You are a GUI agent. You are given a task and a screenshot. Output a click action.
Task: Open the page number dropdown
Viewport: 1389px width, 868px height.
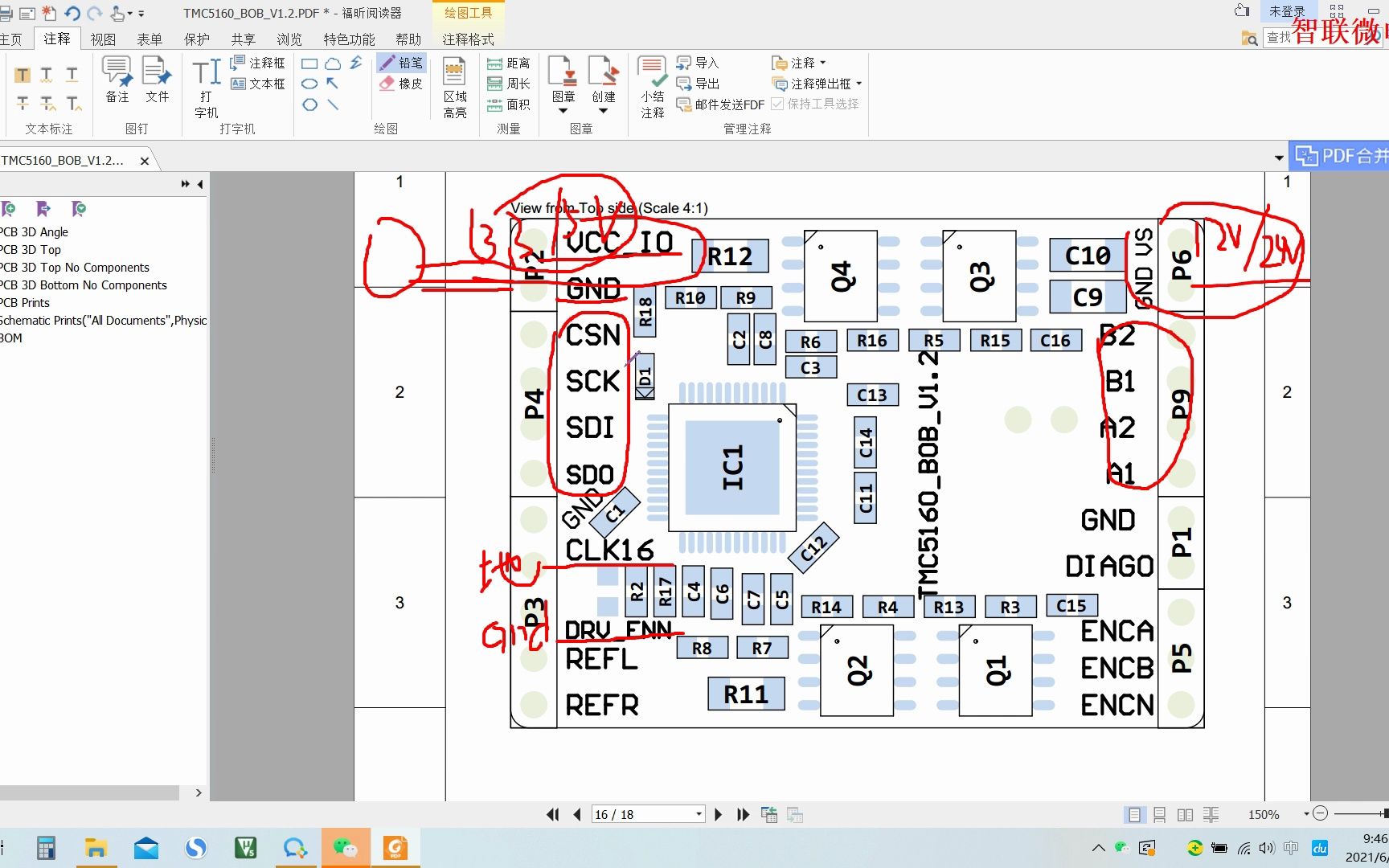tap(699, 814)
